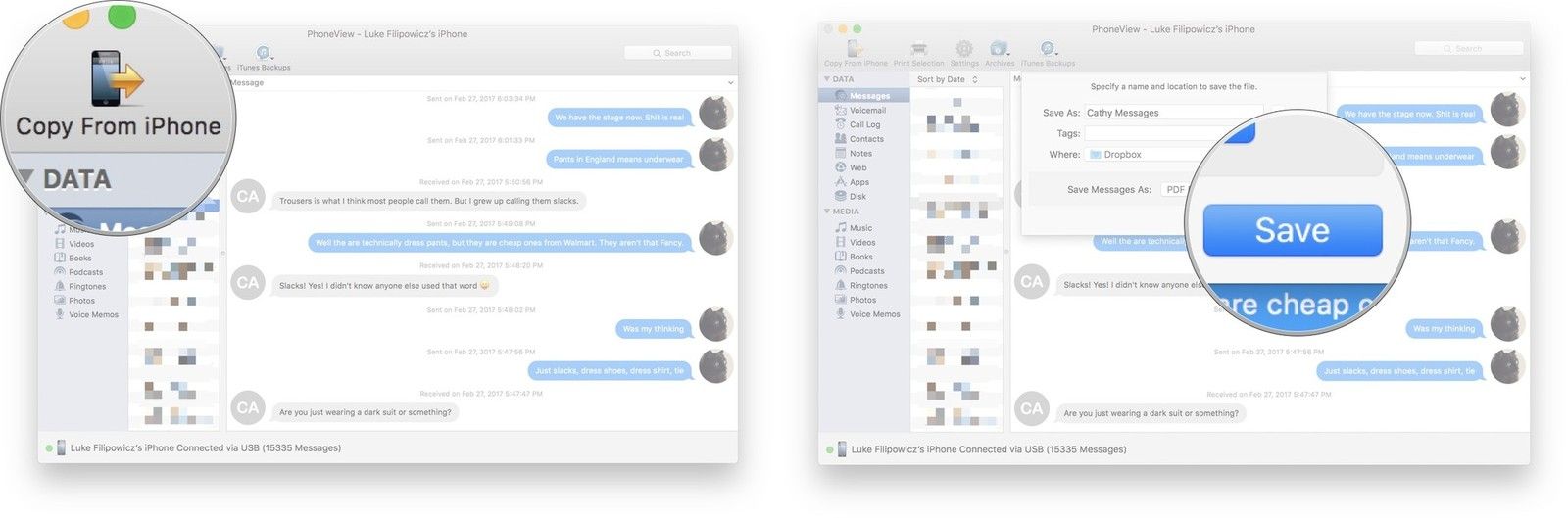Click the large blue Save button

point(1292,231)
